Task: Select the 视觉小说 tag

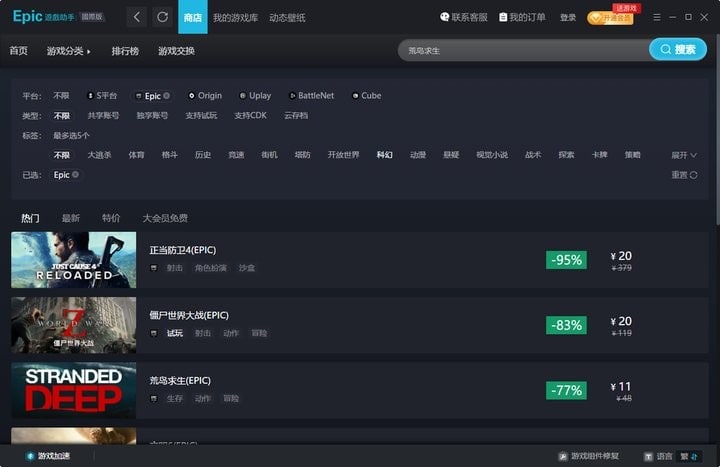Action: [x=492, y=155]
